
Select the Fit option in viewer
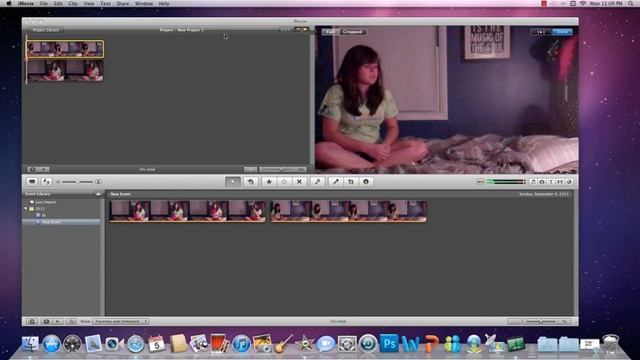click(x=330, y=31)
